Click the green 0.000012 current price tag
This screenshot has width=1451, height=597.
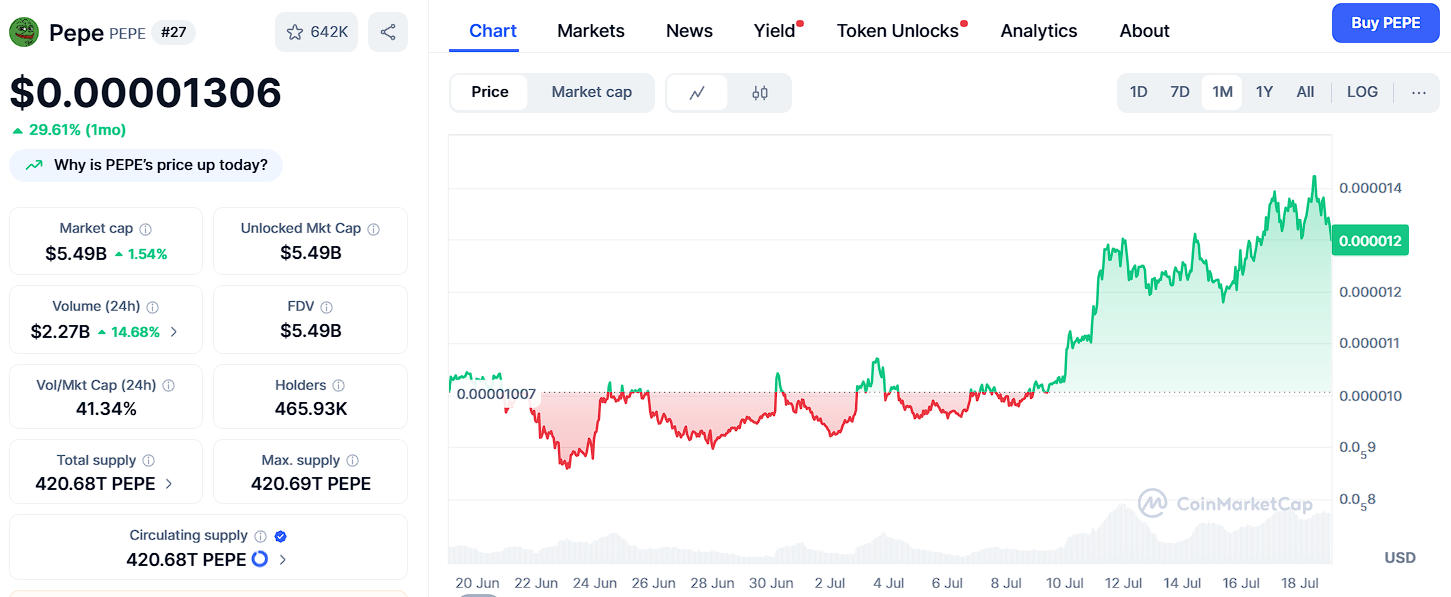pyautogui.click(x=1370, y=240)
